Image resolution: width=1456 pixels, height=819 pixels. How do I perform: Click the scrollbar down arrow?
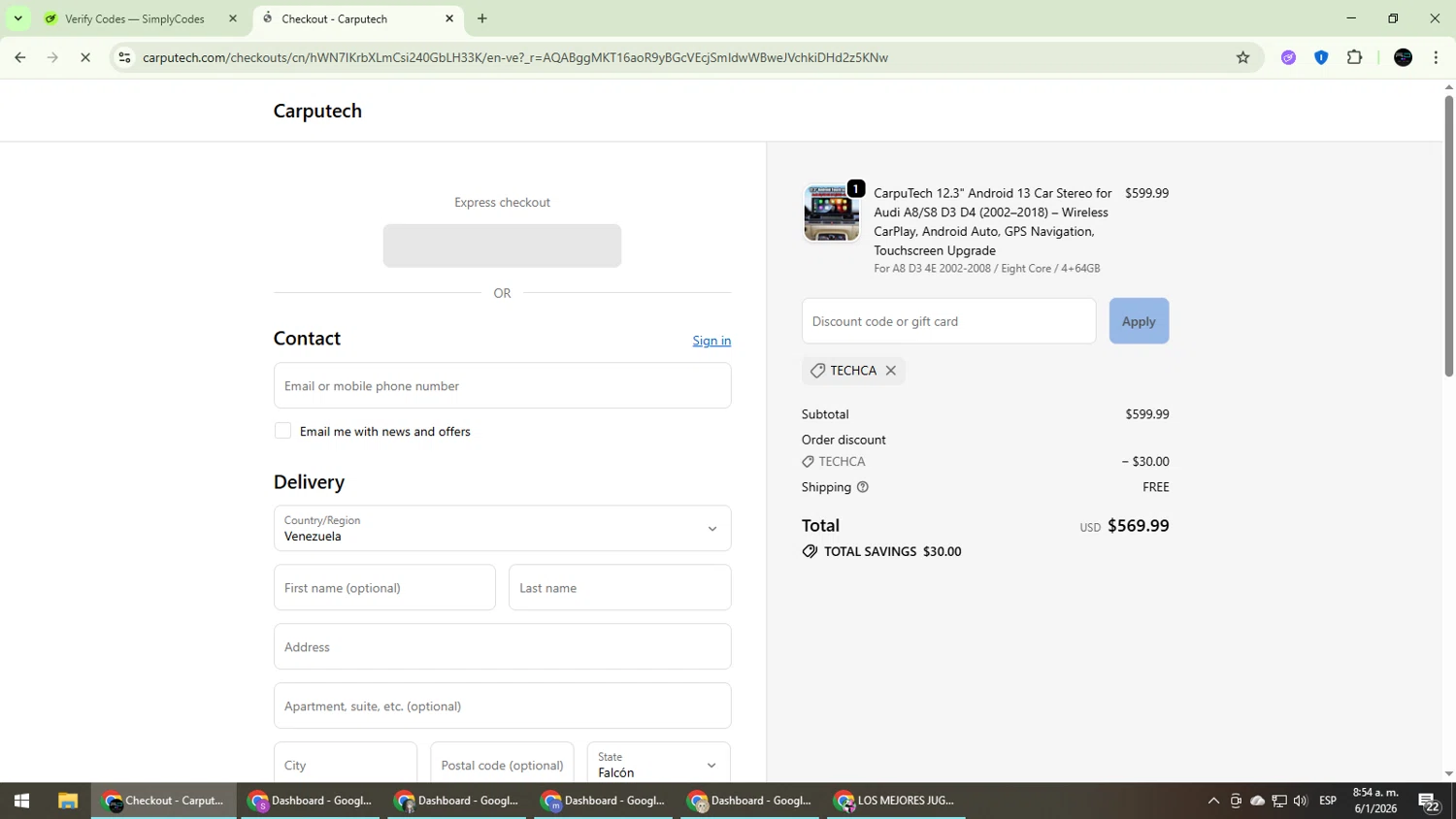click(1448, 774)
